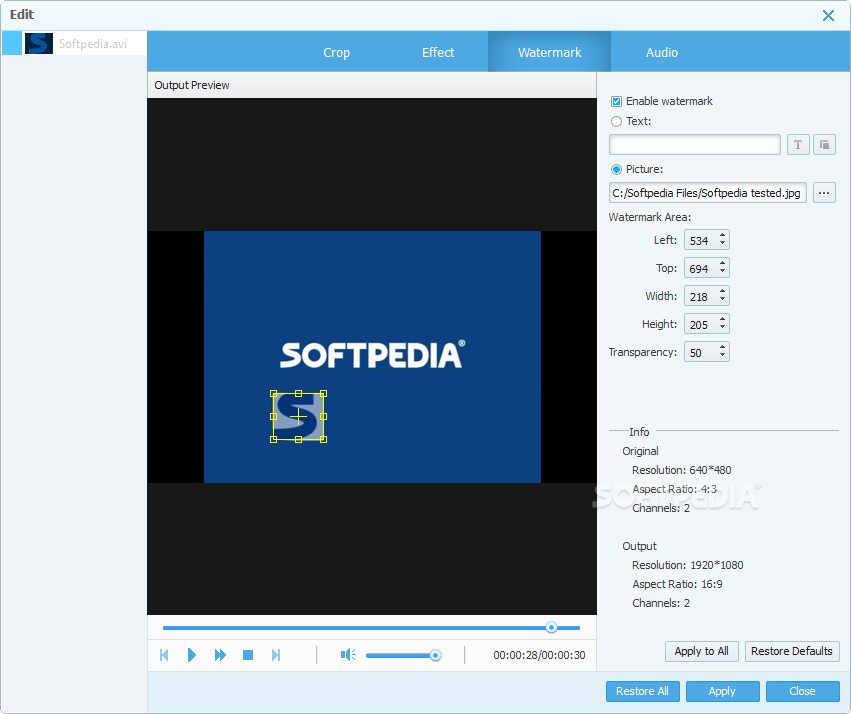Click Restore Defaults button
The height and width of the screenshot is (714, 851).
(x=792, y=651)
